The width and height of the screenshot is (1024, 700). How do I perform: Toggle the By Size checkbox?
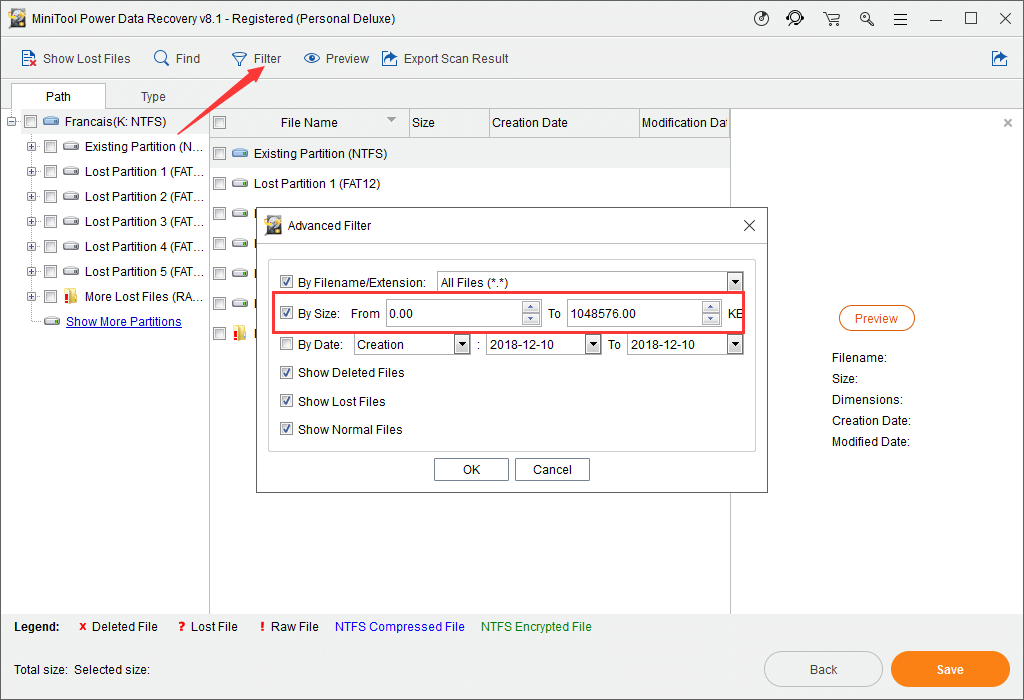click(286, 313)
